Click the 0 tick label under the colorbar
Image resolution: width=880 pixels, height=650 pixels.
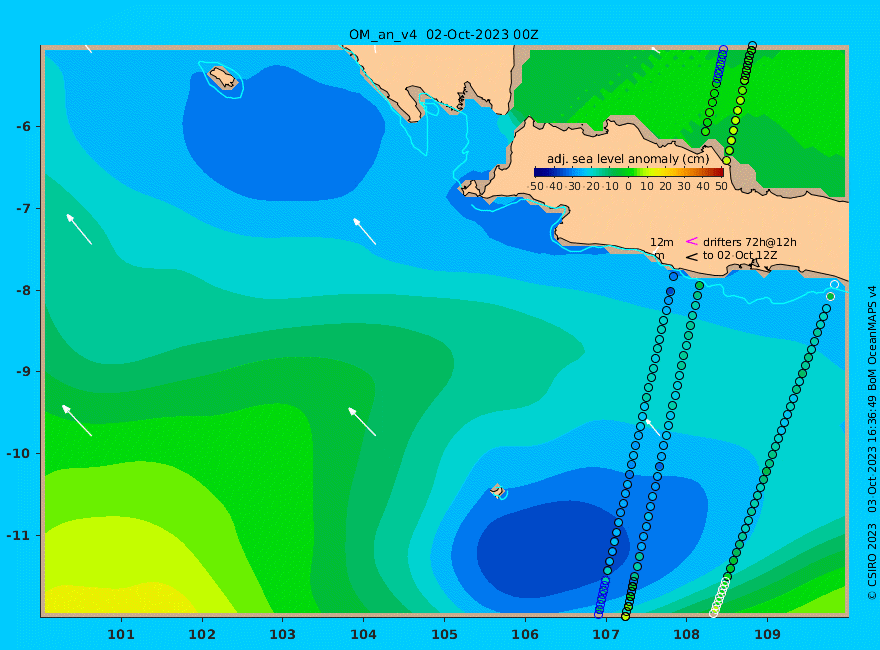coord(629,186)
